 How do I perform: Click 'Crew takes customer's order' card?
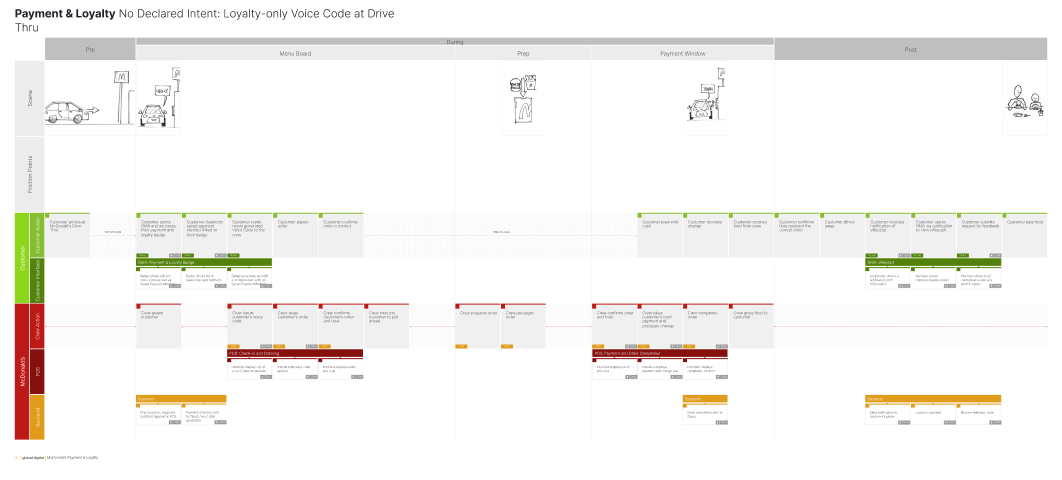[x=295, y=326]
